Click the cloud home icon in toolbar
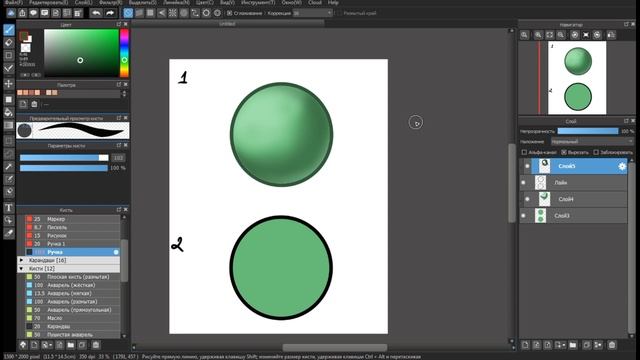 tap(11, 13)
